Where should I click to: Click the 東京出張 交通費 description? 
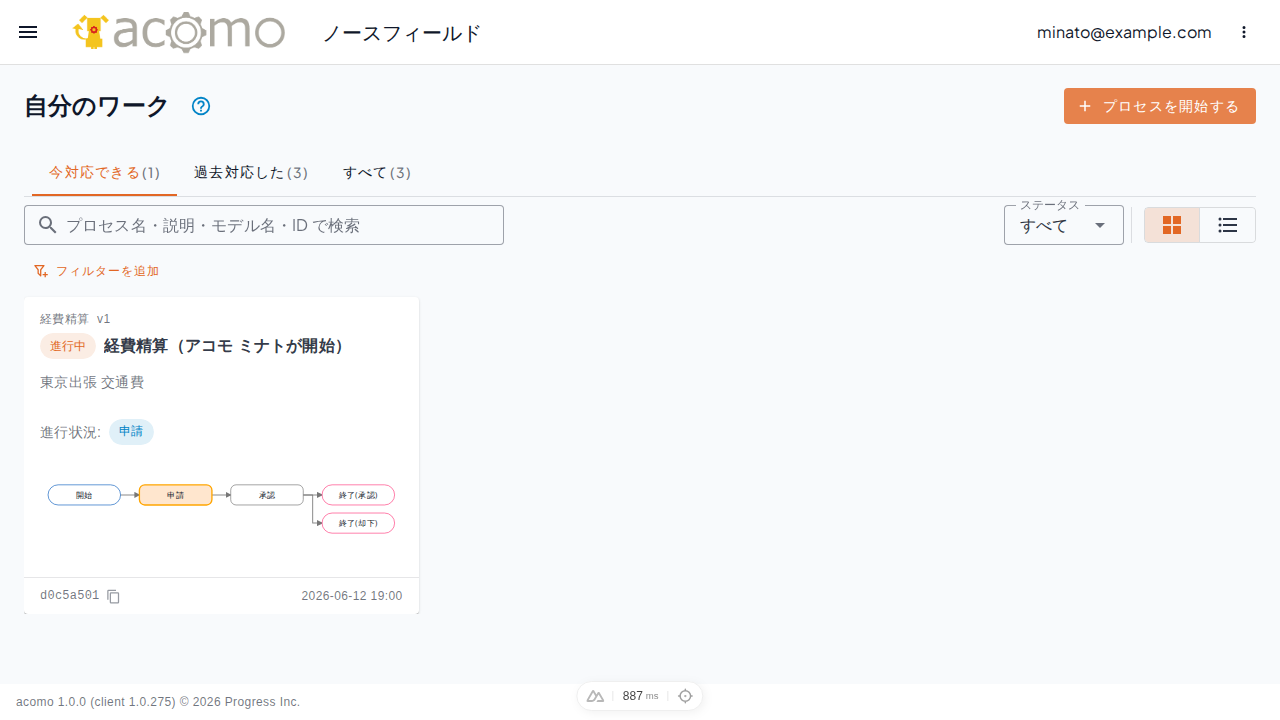(x=92, y=382)
